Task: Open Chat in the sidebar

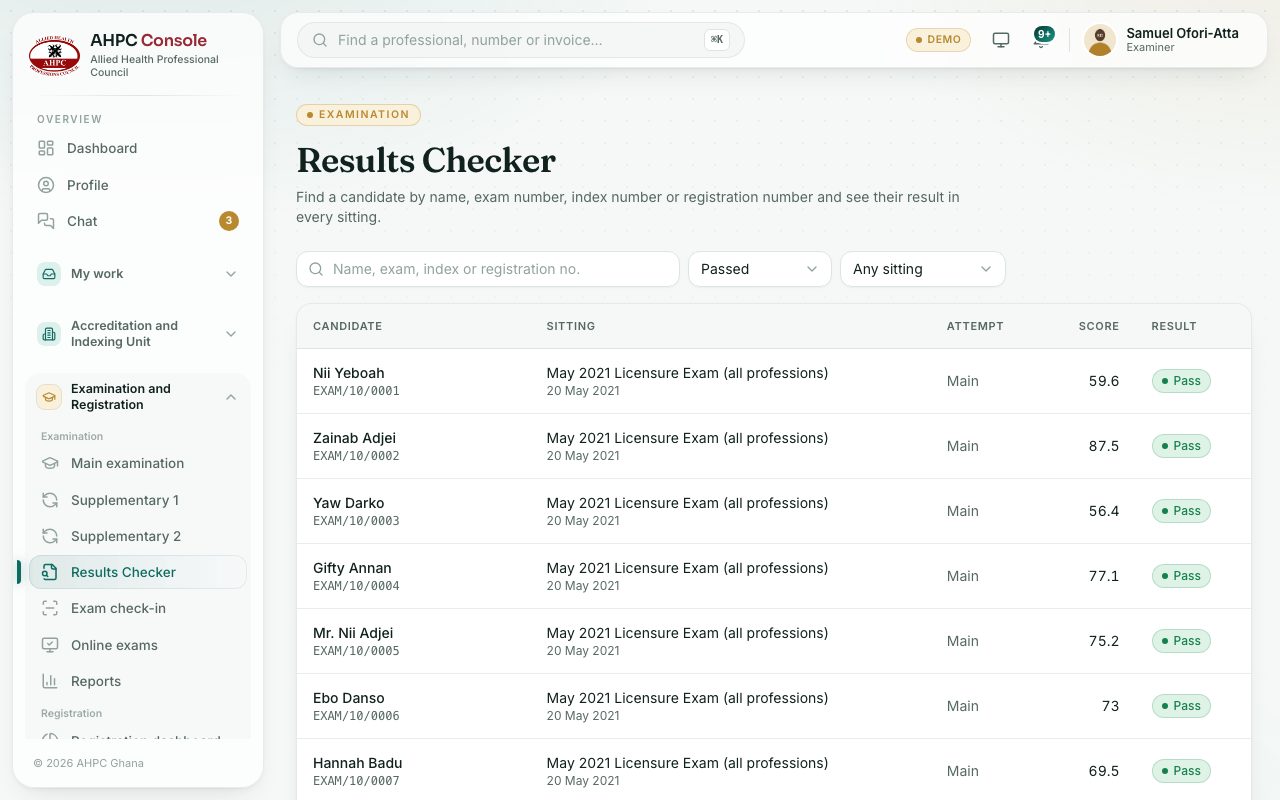Action: click(138, 221)
